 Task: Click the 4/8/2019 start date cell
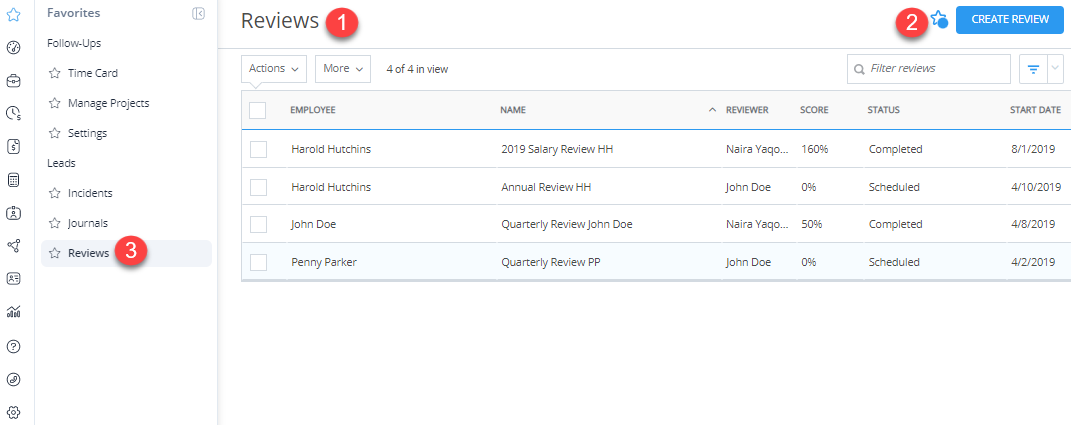tap(1033, 224)
